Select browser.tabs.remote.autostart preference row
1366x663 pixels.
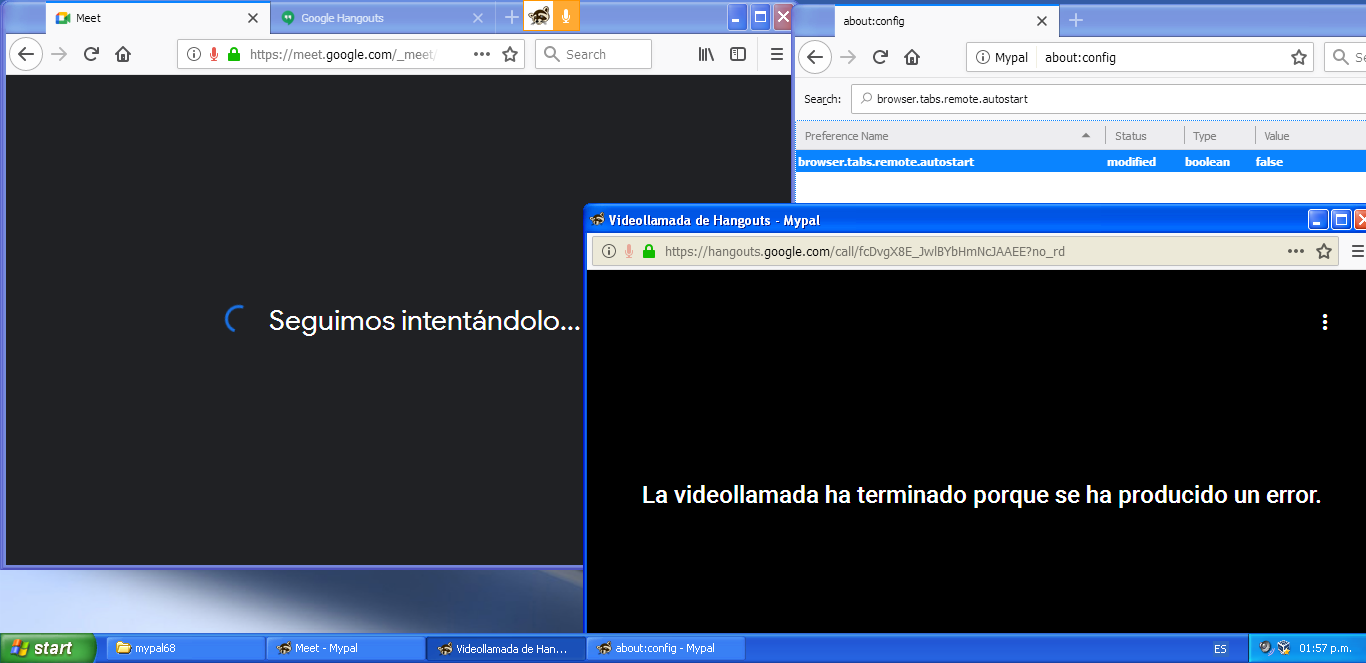[1081, 161]
